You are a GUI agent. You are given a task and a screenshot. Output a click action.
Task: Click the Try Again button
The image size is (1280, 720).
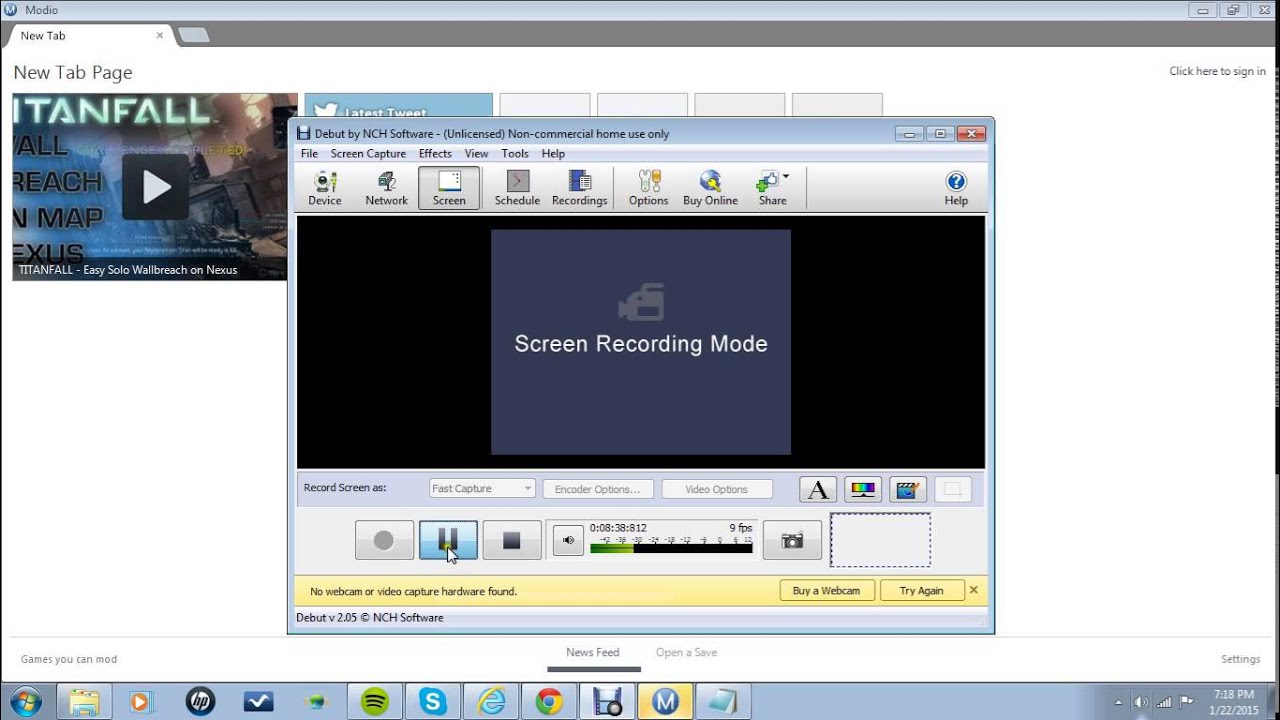point(921,591)
